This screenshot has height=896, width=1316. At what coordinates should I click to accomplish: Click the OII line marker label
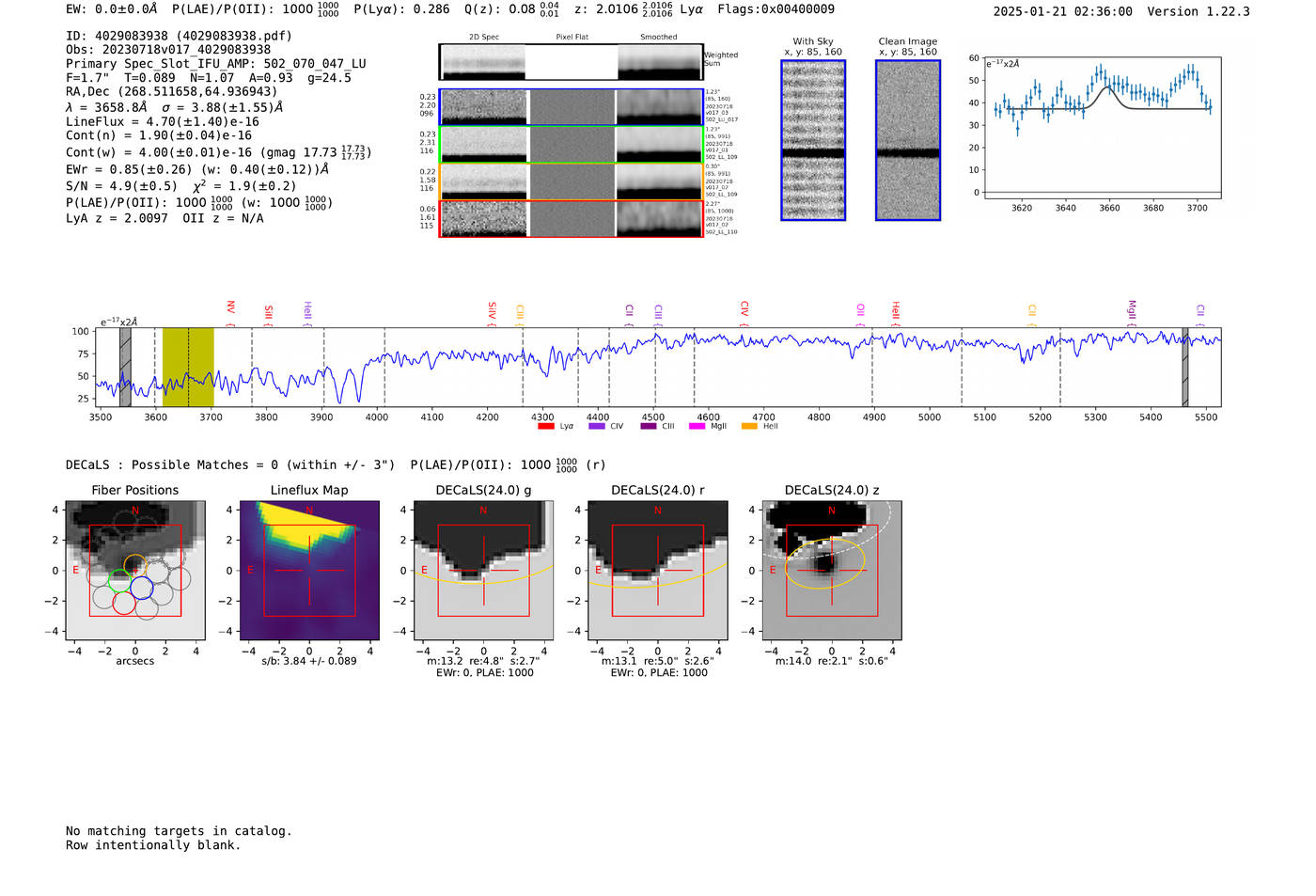pos(860,309)
